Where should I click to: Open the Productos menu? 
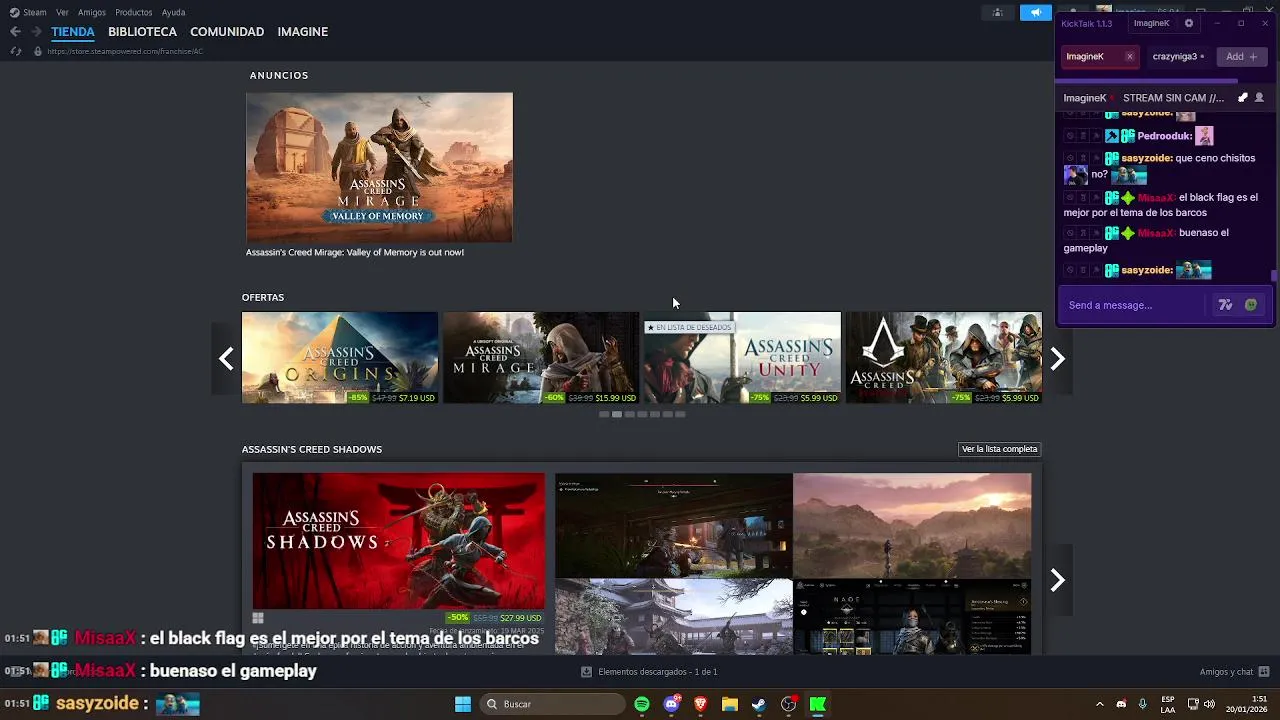pyautogui.click(x=134, y=12)
